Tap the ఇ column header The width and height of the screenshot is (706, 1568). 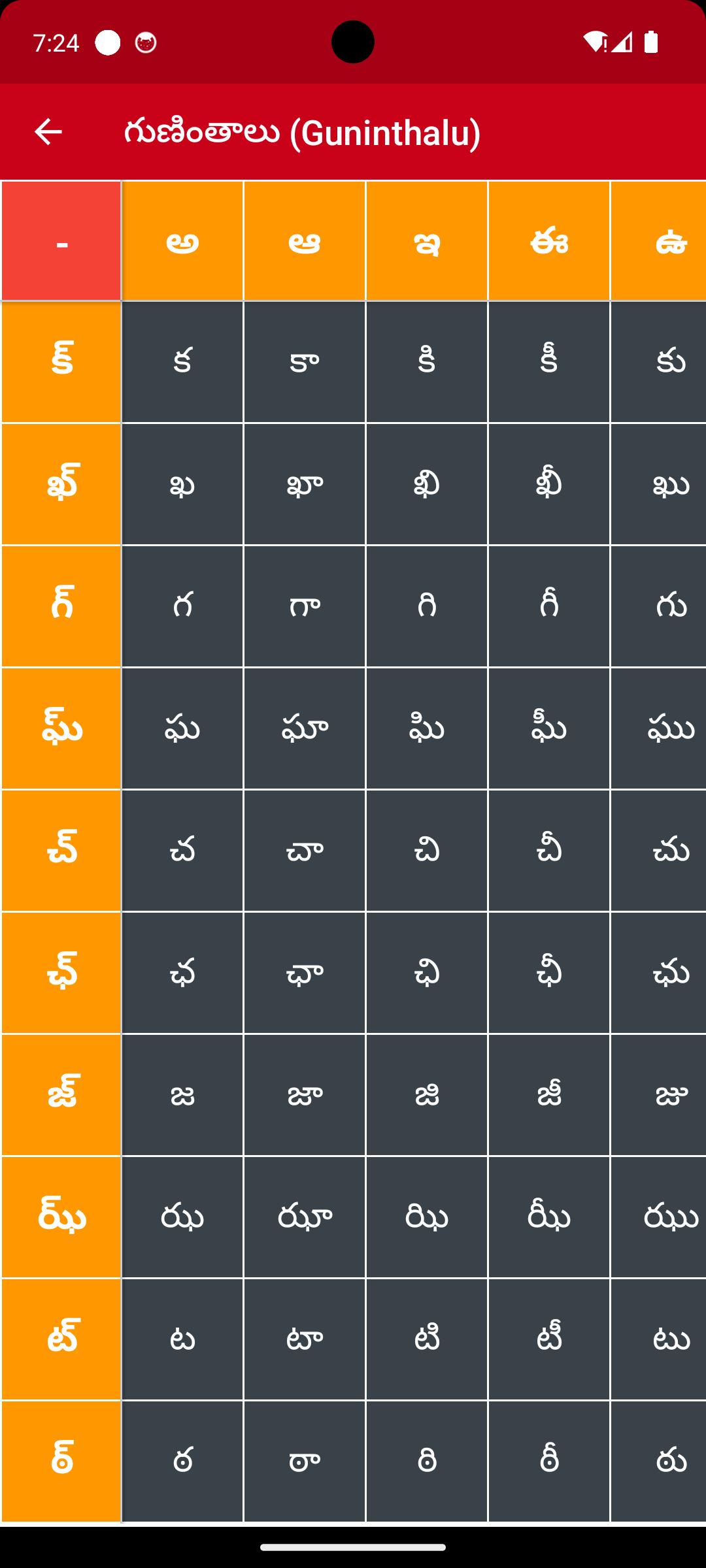(x=427, y=242)
